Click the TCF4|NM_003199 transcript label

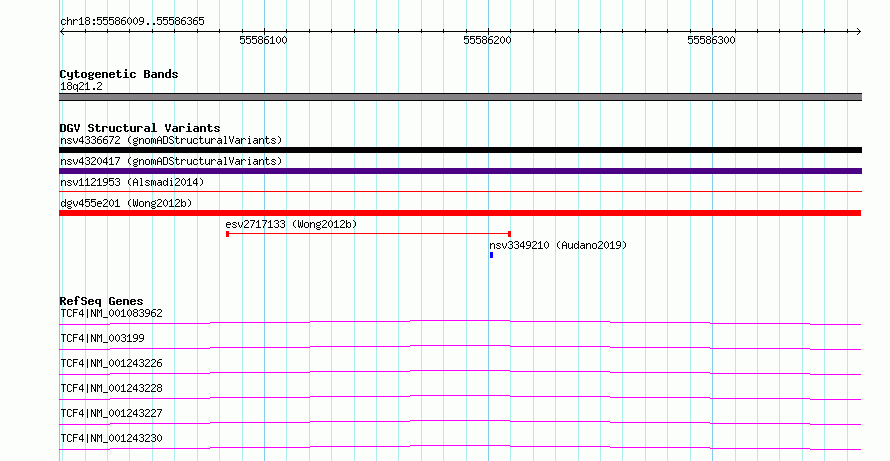102,338
